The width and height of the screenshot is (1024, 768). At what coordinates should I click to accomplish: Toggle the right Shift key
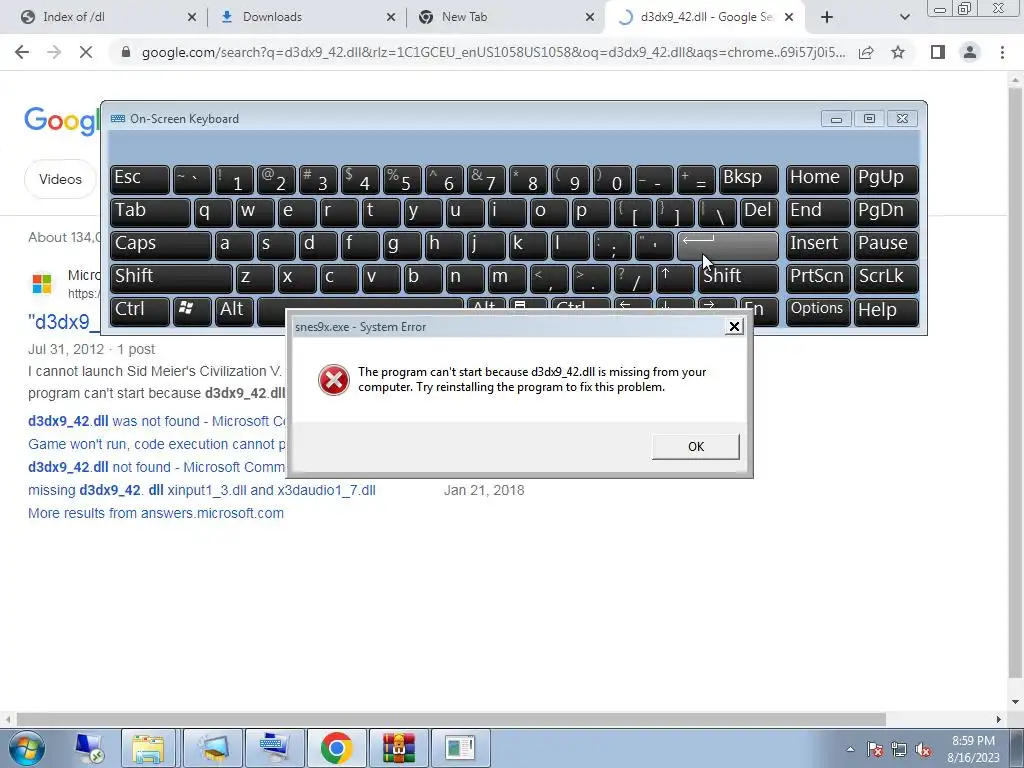pos(738,278)
